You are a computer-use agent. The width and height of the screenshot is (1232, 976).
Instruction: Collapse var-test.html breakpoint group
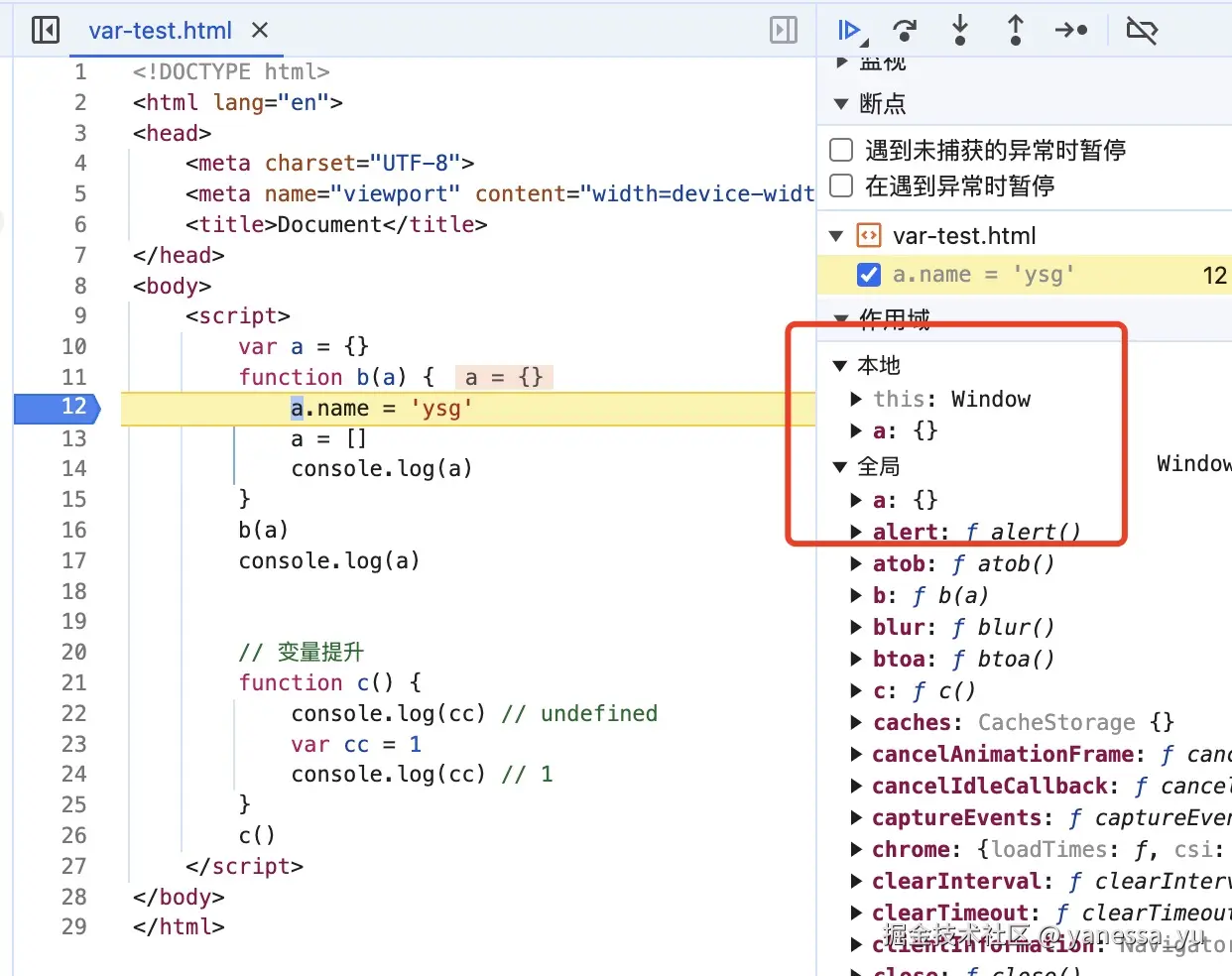[x=836, y=236]
